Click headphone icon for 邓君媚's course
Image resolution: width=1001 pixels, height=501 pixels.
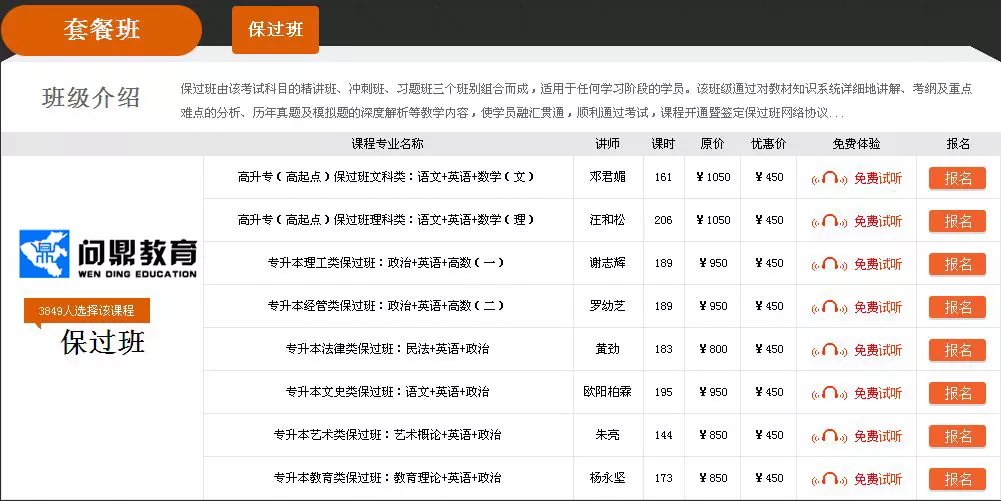829,178
